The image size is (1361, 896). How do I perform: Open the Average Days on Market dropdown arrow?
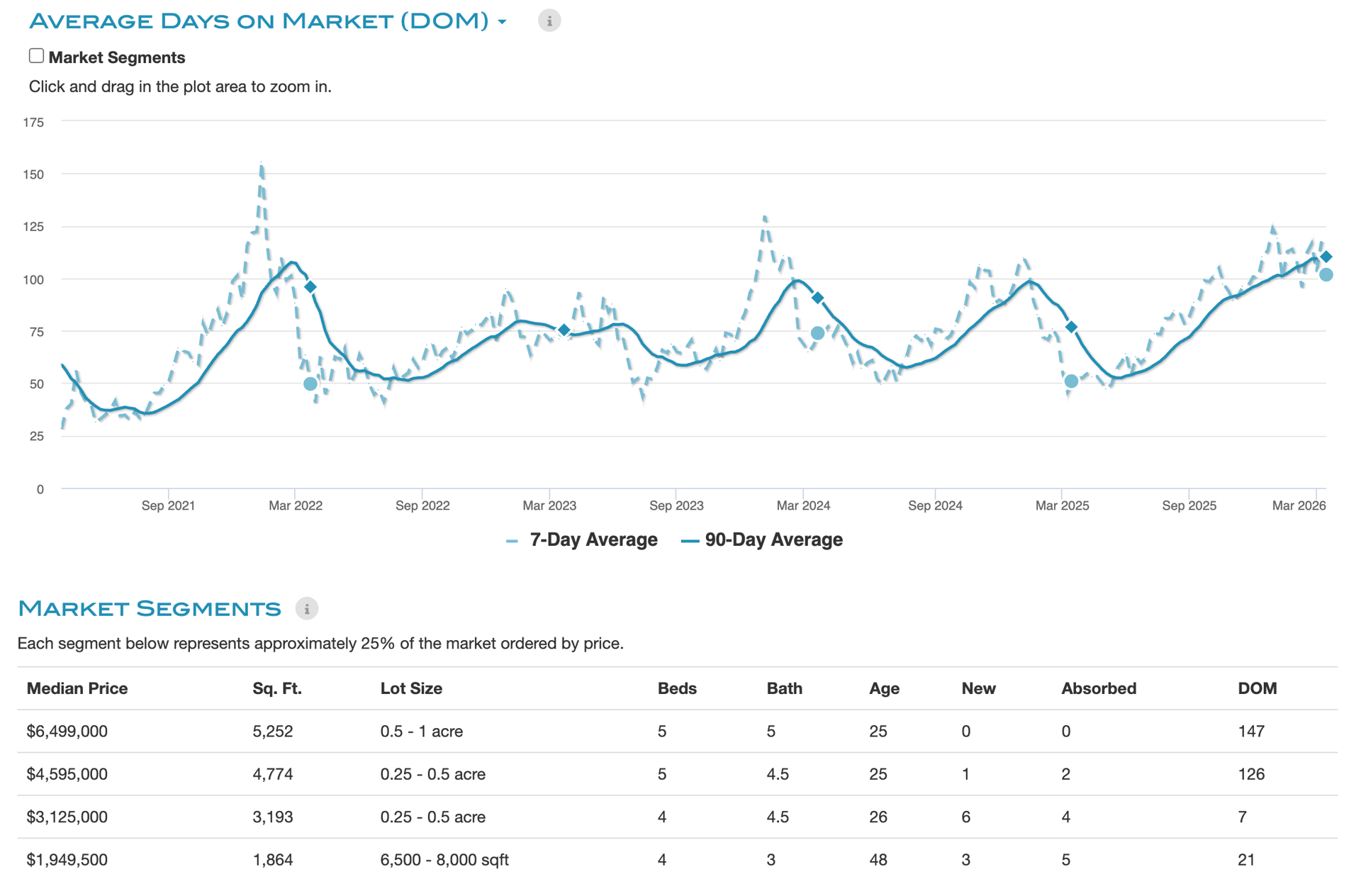tap(503, 22)
